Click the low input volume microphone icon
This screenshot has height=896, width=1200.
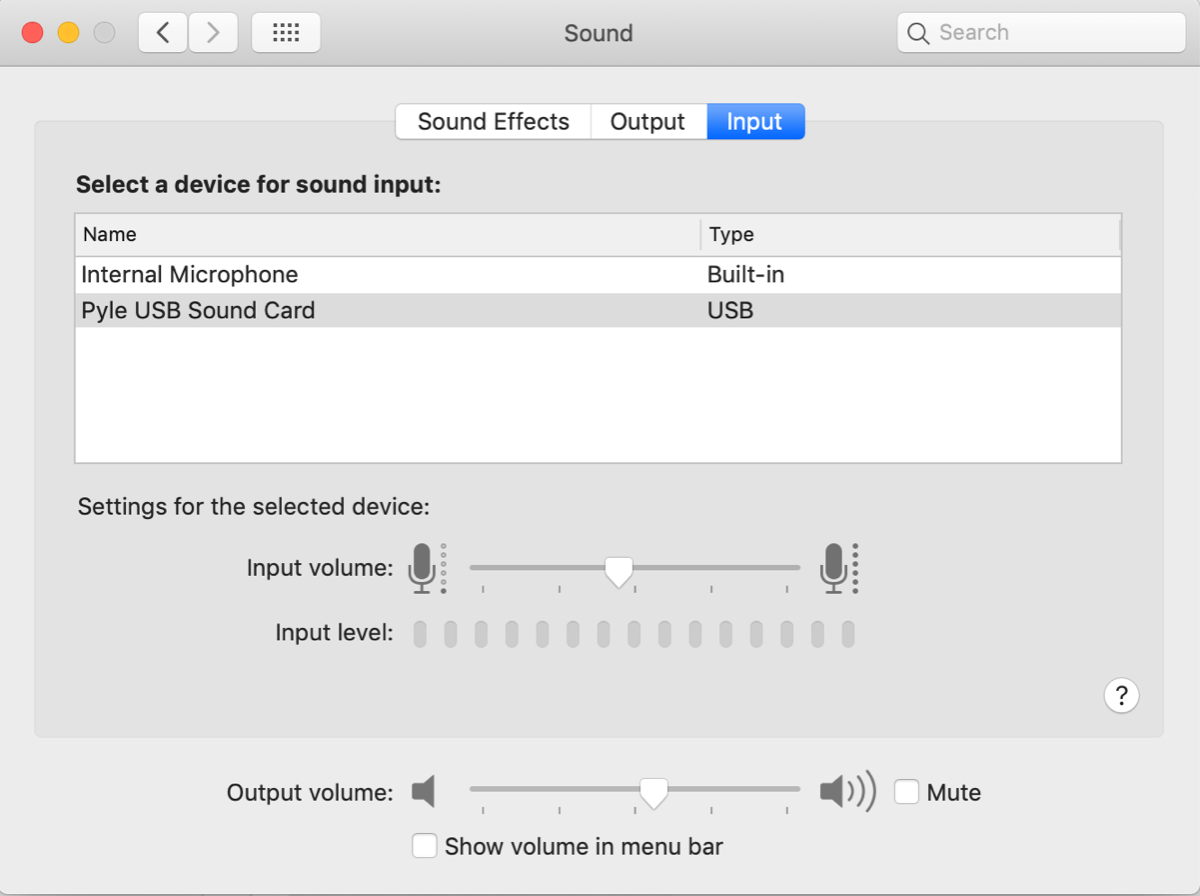tap(423, 568)
